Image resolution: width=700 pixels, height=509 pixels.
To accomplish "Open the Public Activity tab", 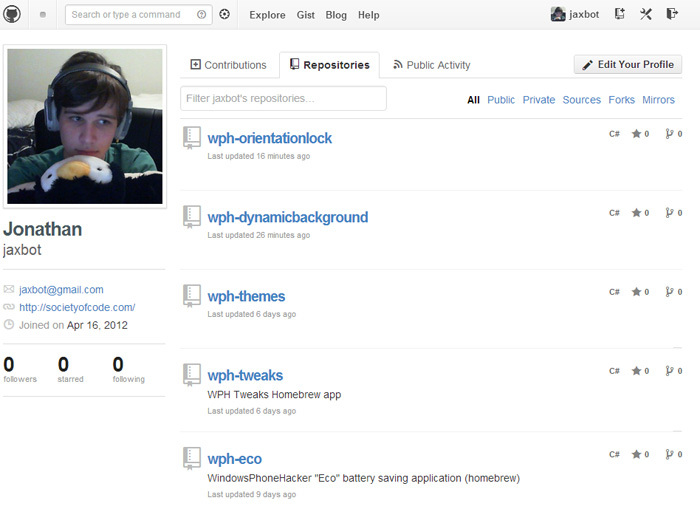I will 431,65.
